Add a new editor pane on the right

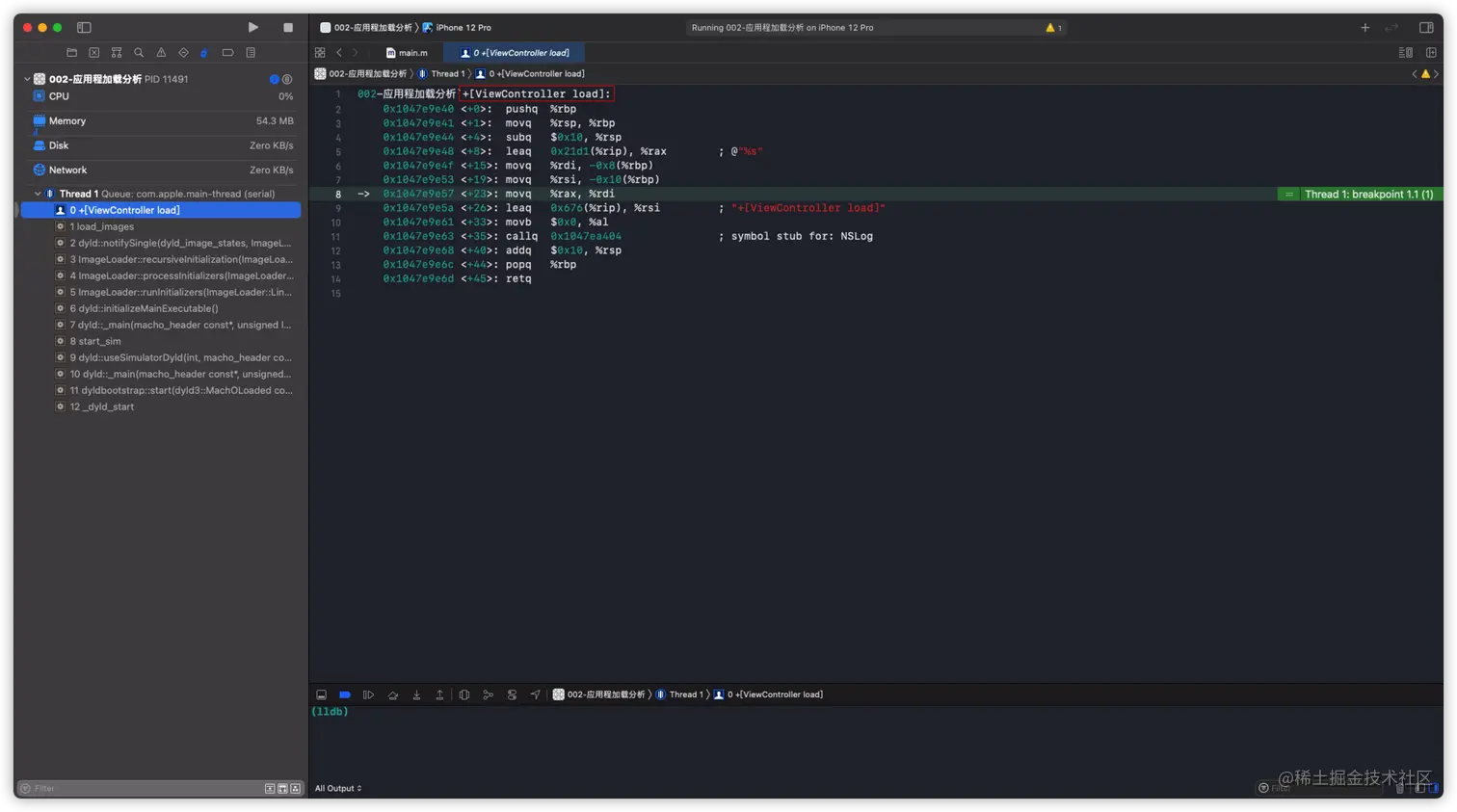pos(1431,53)
